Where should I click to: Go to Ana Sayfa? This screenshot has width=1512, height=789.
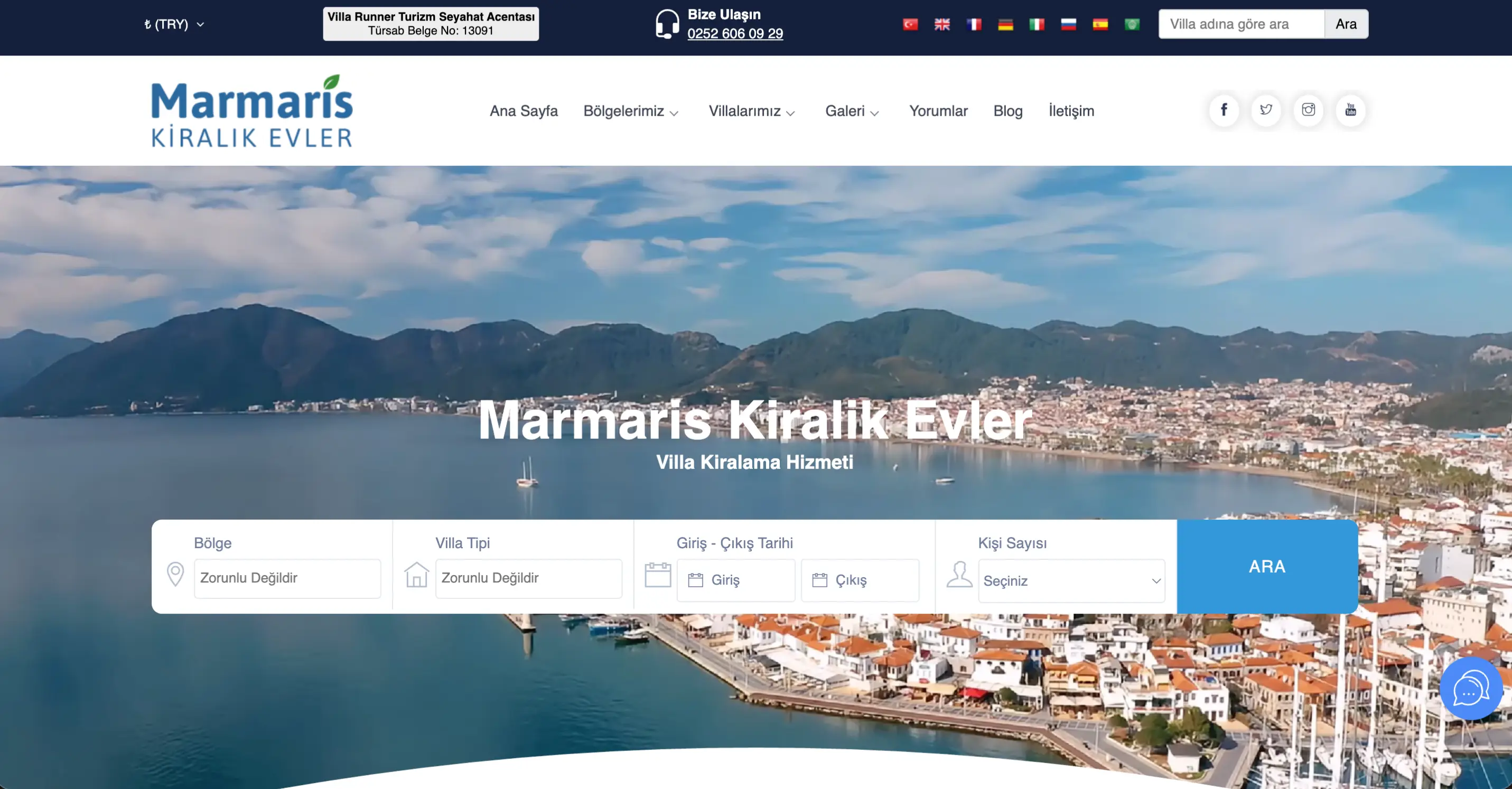(524, 111)
